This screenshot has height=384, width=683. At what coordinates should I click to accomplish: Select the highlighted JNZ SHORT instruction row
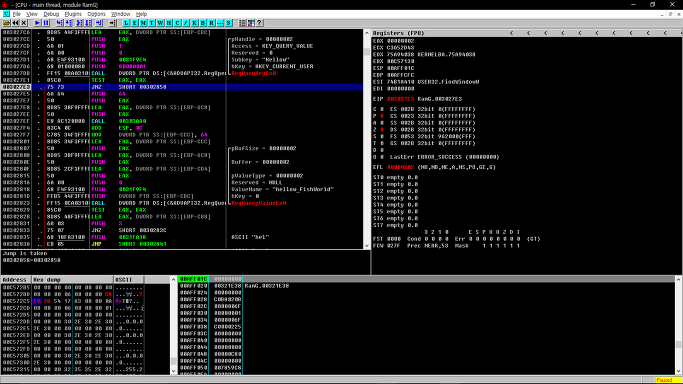pos(182,87)
